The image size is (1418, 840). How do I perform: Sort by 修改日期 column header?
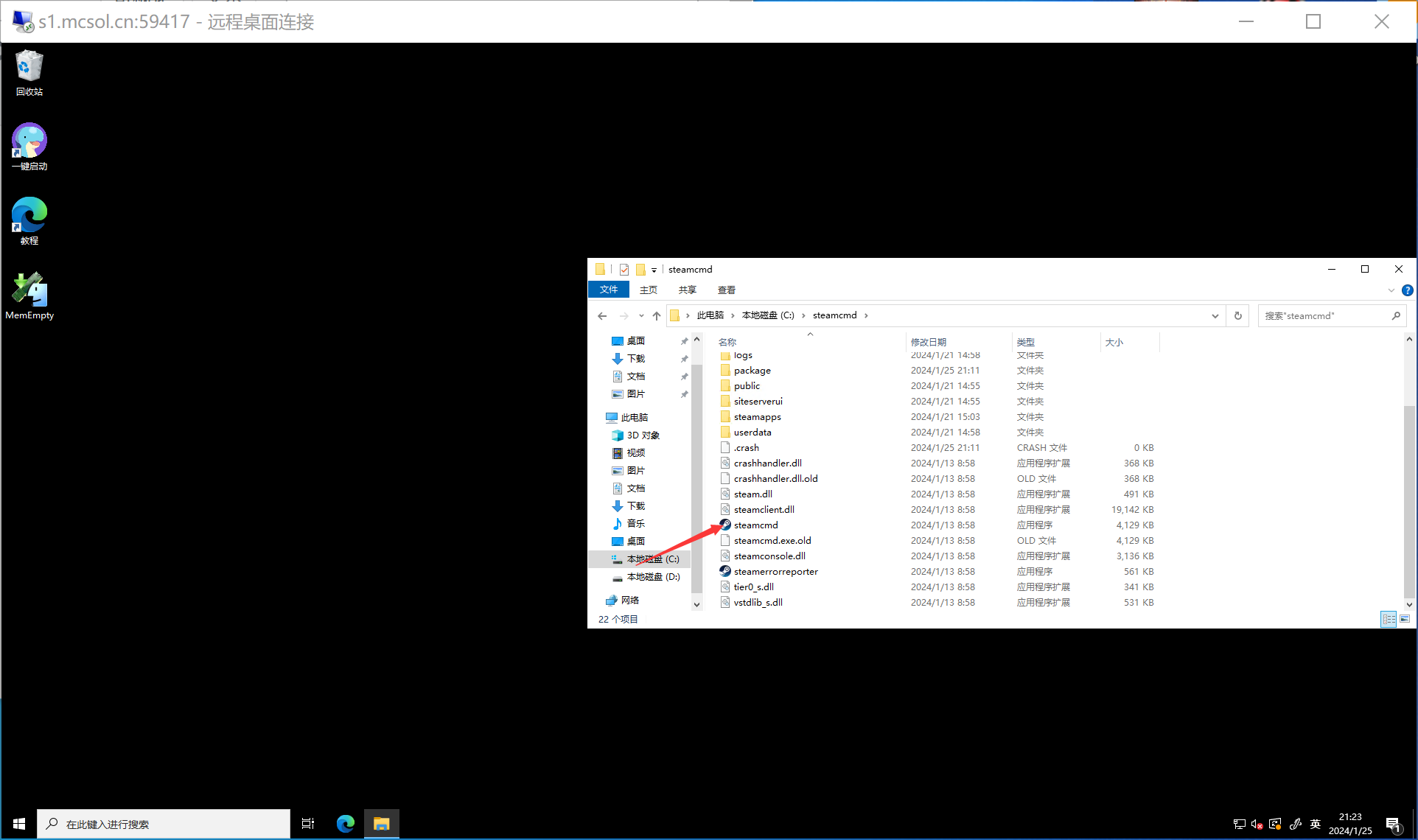tap(958, 342)
